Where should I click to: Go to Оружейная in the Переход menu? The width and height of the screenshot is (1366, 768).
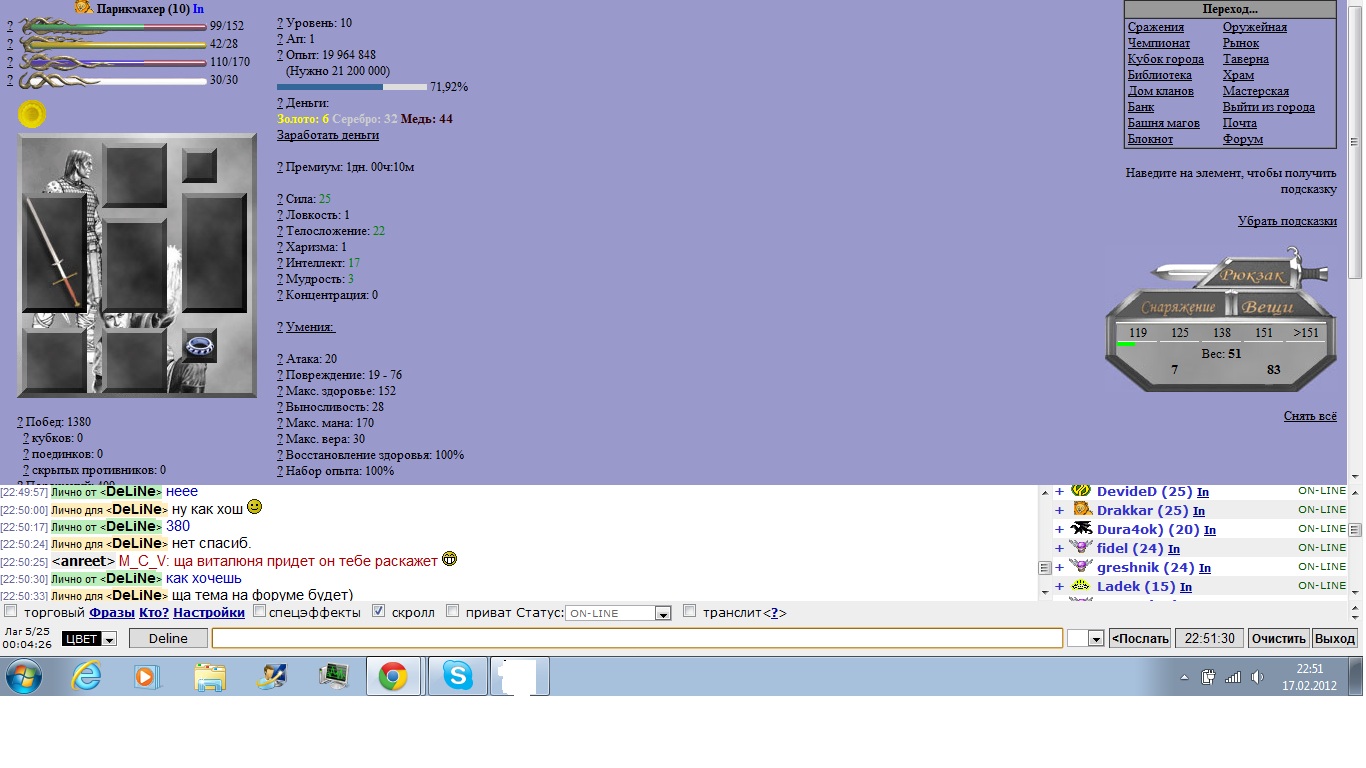(x=1254, y=27)
